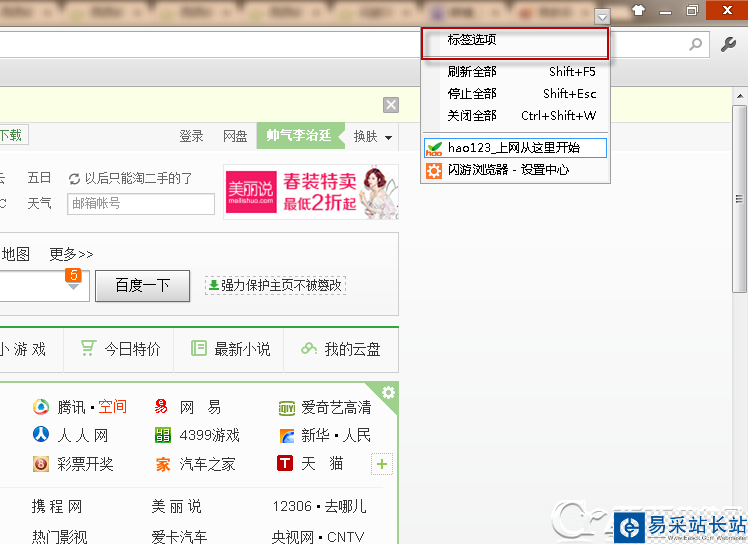Click the hao123 favicon in tab list

[434, 148]
